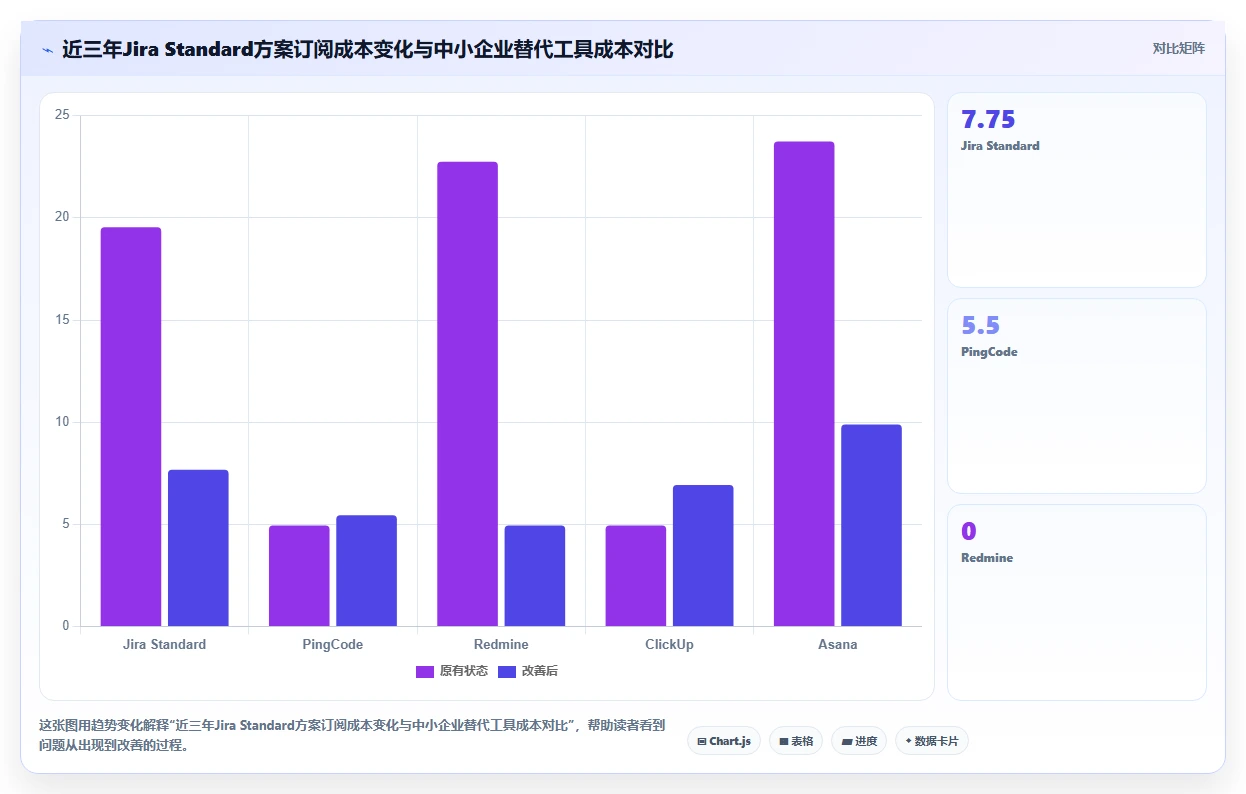Click the Asana axis label

coord(838,644)
